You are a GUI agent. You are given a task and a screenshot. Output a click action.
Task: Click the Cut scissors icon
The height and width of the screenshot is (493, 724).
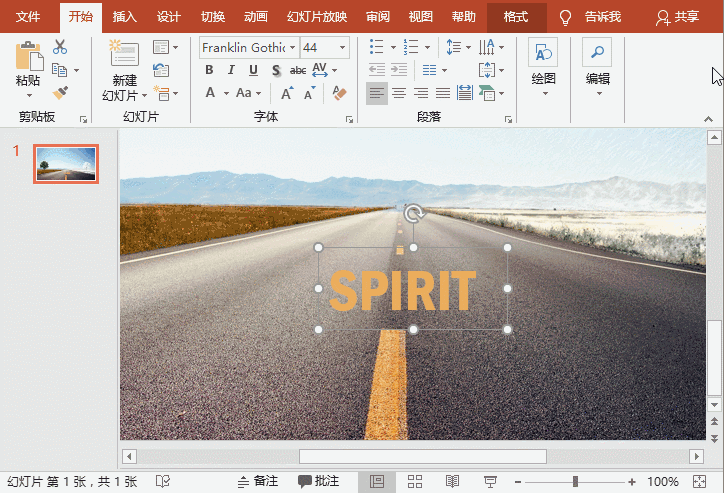60,47
